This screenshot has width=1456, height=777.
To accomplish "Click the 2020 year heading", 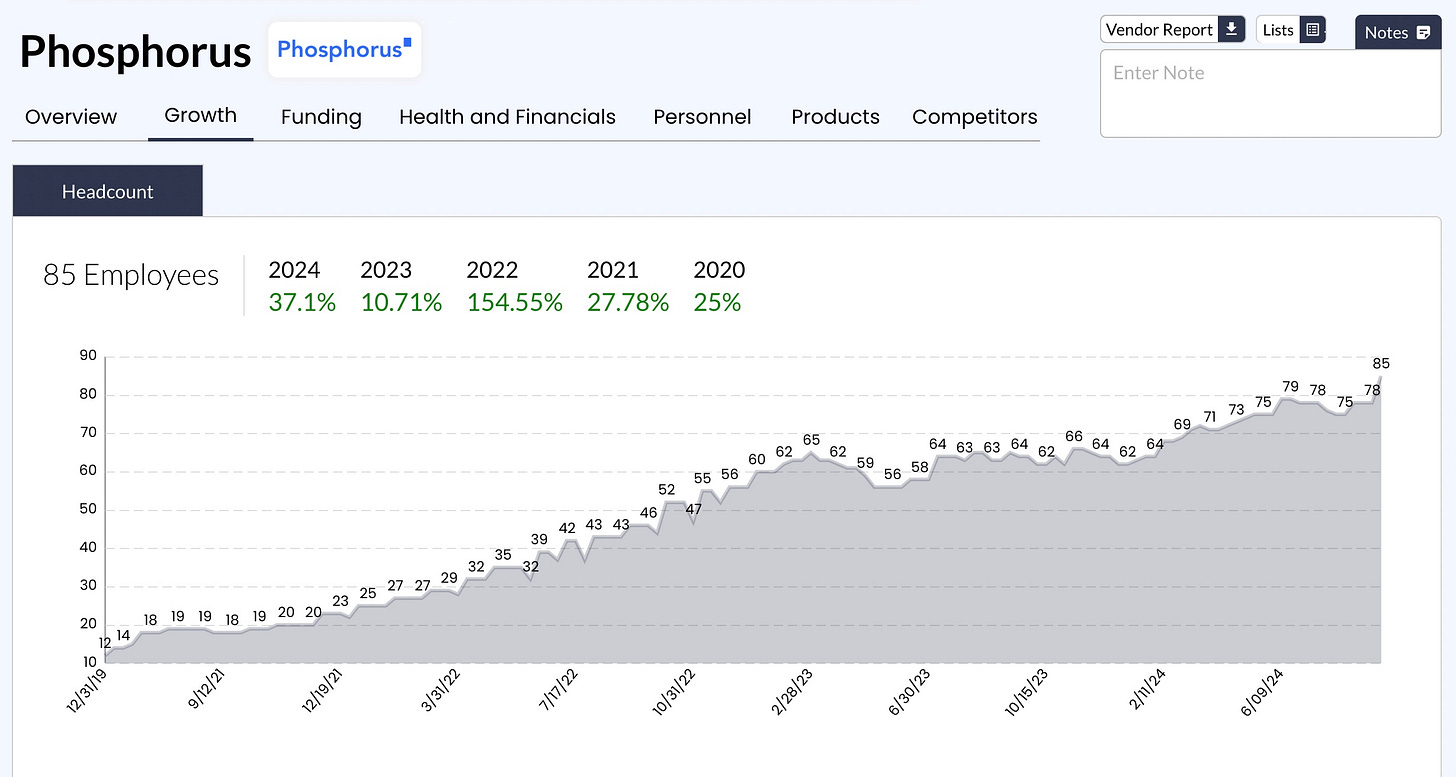I will coord(719,270).
